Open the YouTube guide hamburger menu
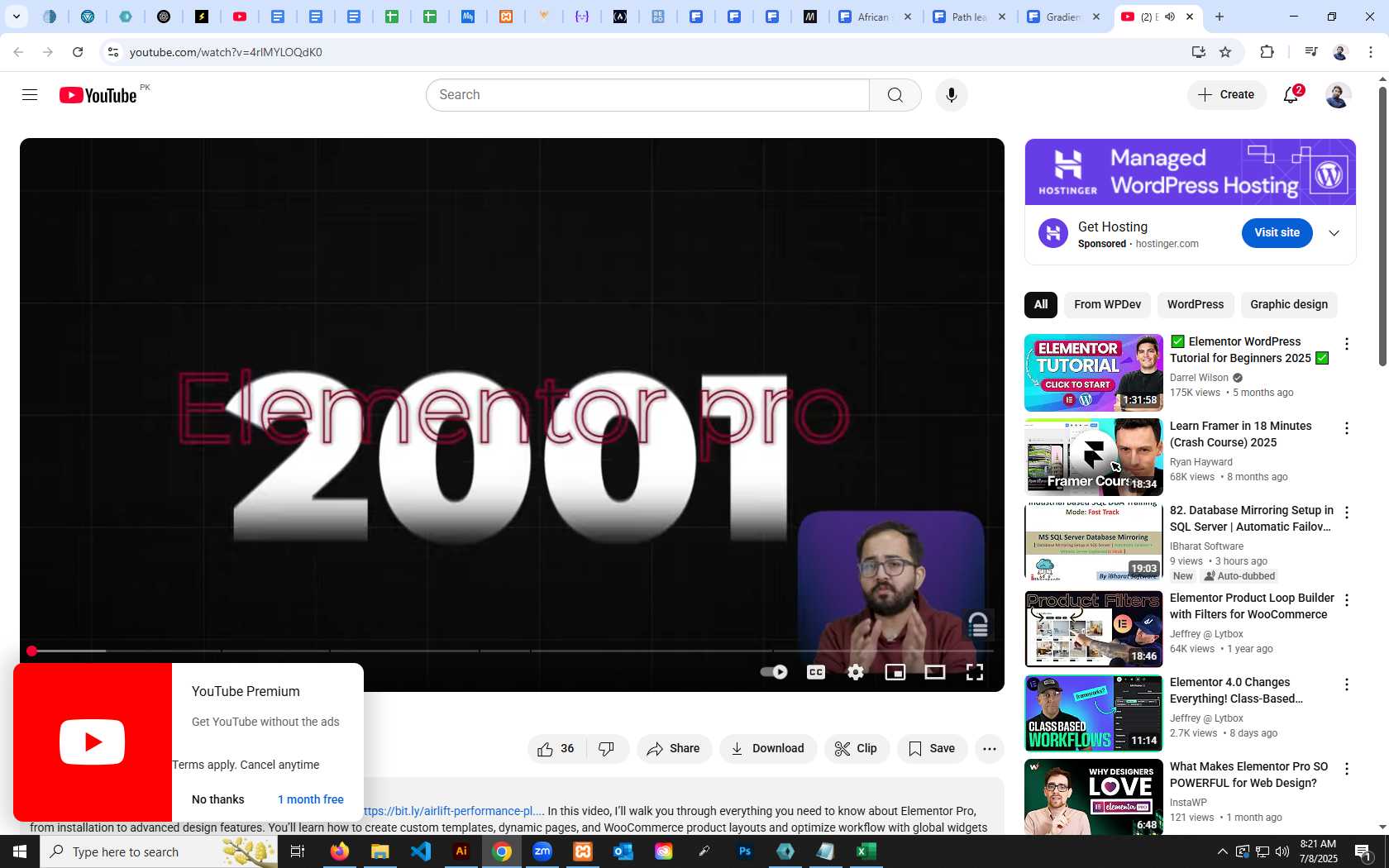 (30, 95)
